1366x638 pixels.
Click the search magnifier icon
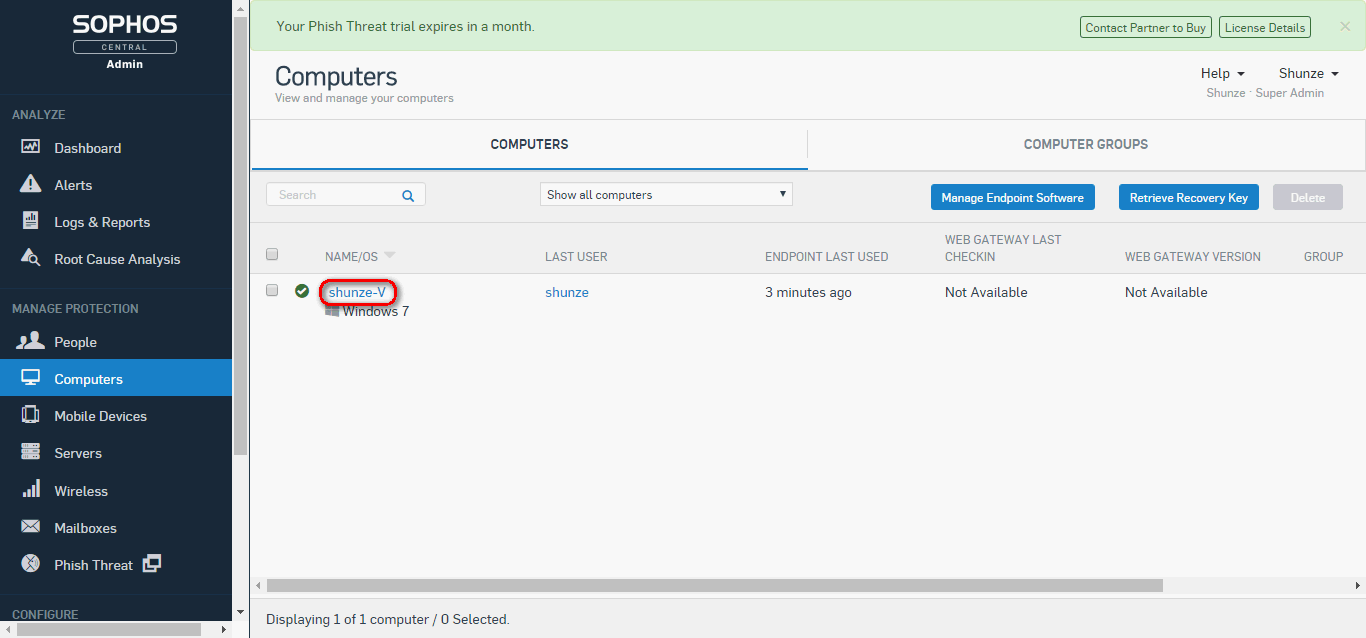tap(408, 196)
